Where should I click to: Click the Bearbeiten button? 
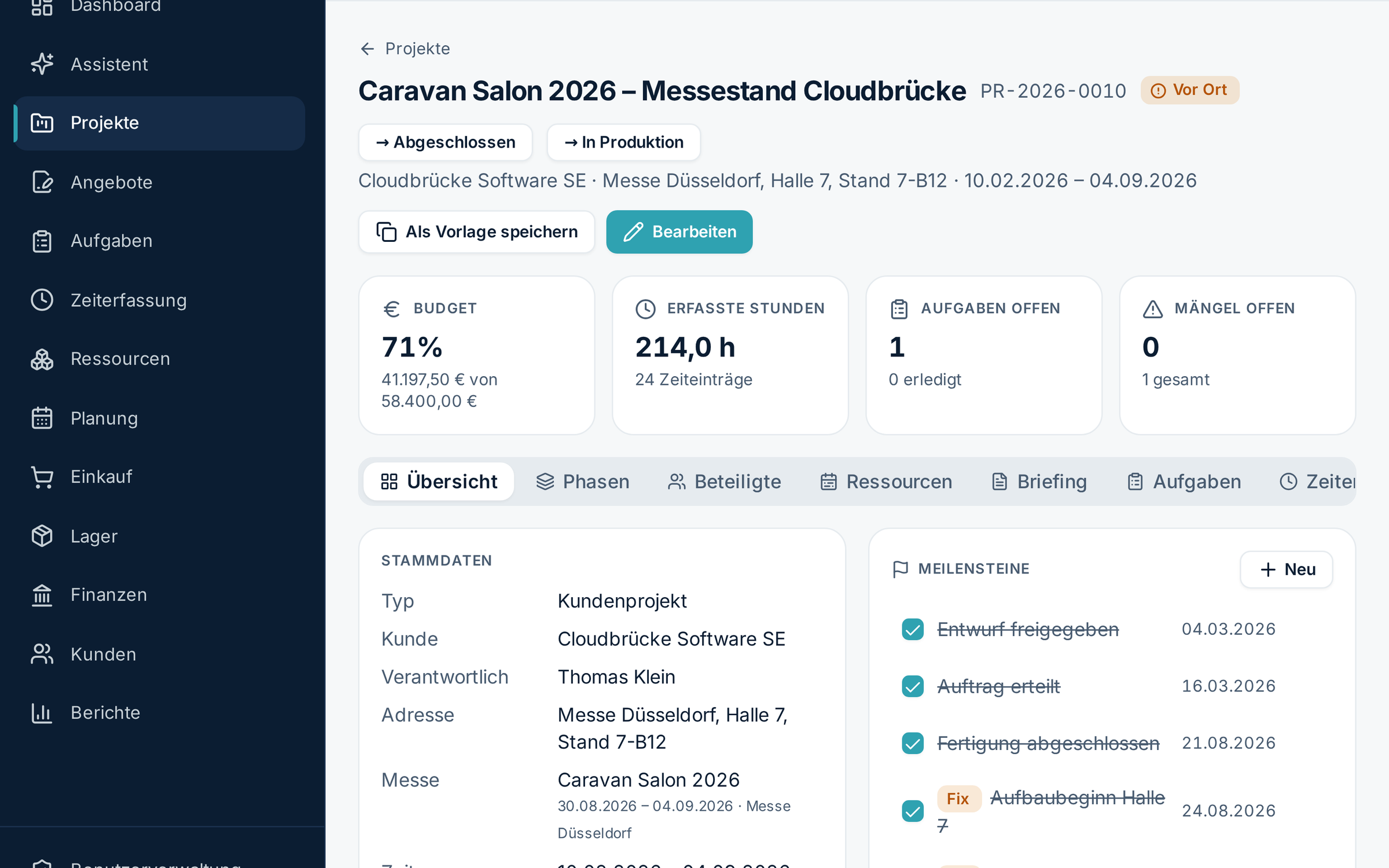[679, 231]
